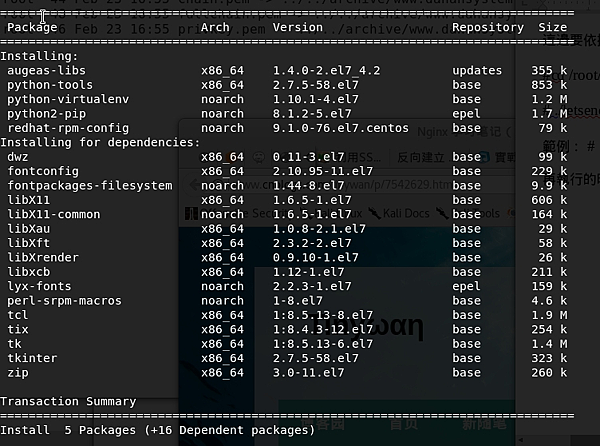Click the Repository column header
Viewport: 600px width, 446px height.
pos(487,28)
